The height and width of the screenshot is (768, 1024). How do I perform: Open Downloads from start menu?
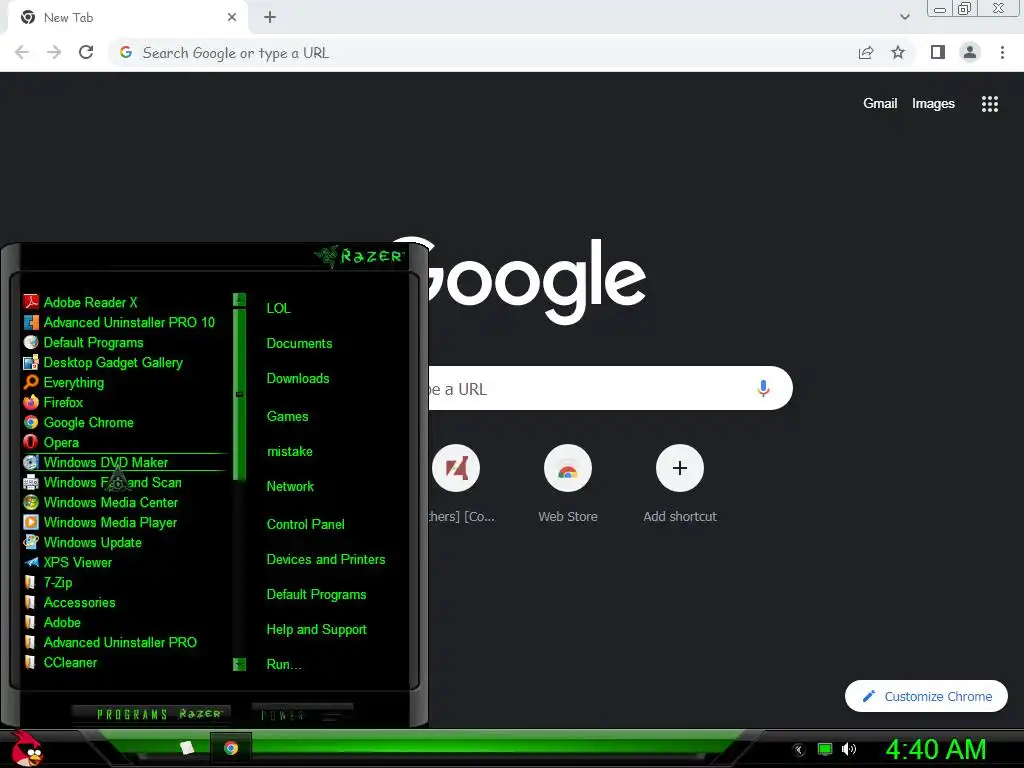tap(298, 379)
